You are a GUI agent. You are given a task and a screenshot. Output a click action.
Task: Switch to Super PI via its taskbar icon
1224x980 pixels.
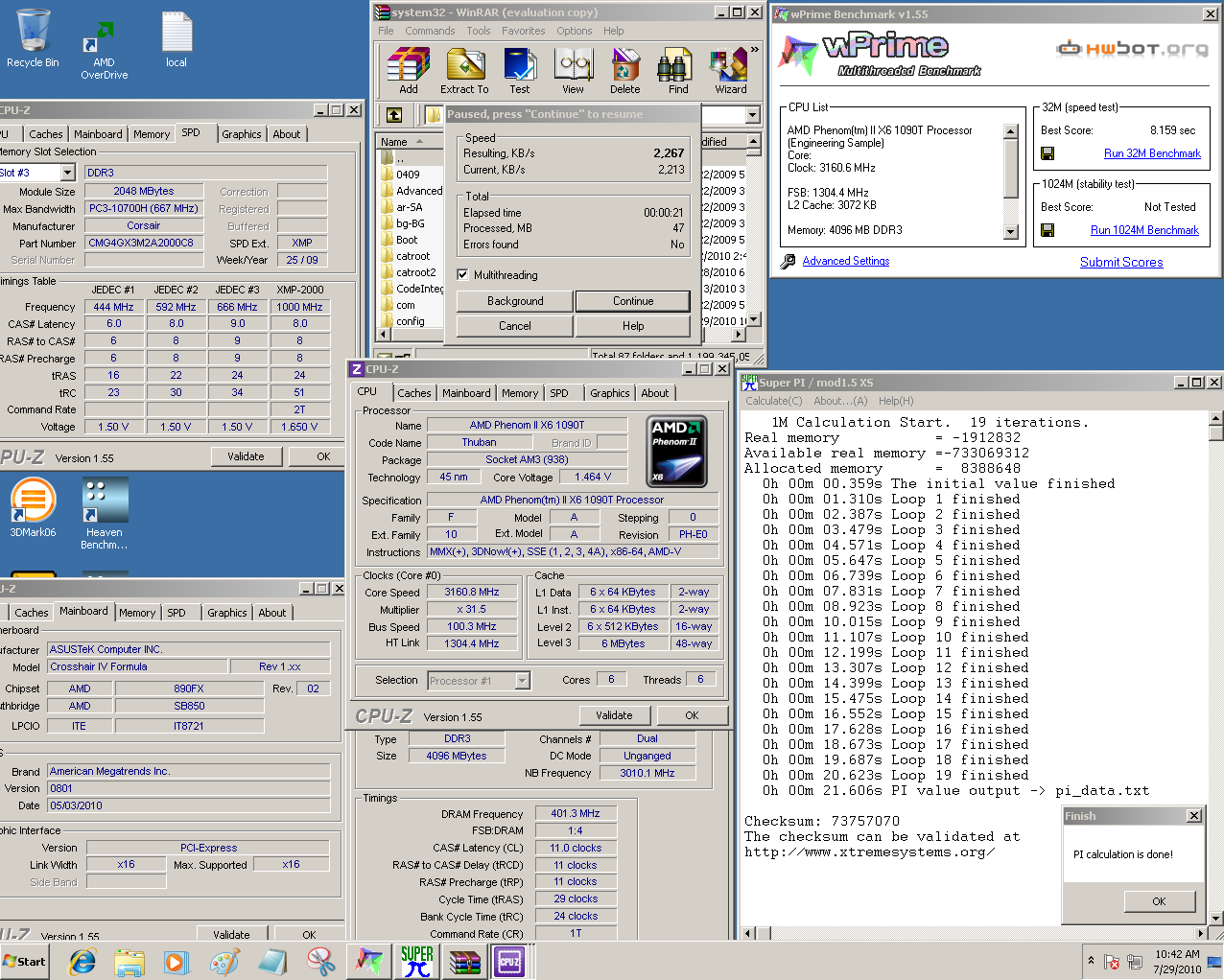click(416, 962)
